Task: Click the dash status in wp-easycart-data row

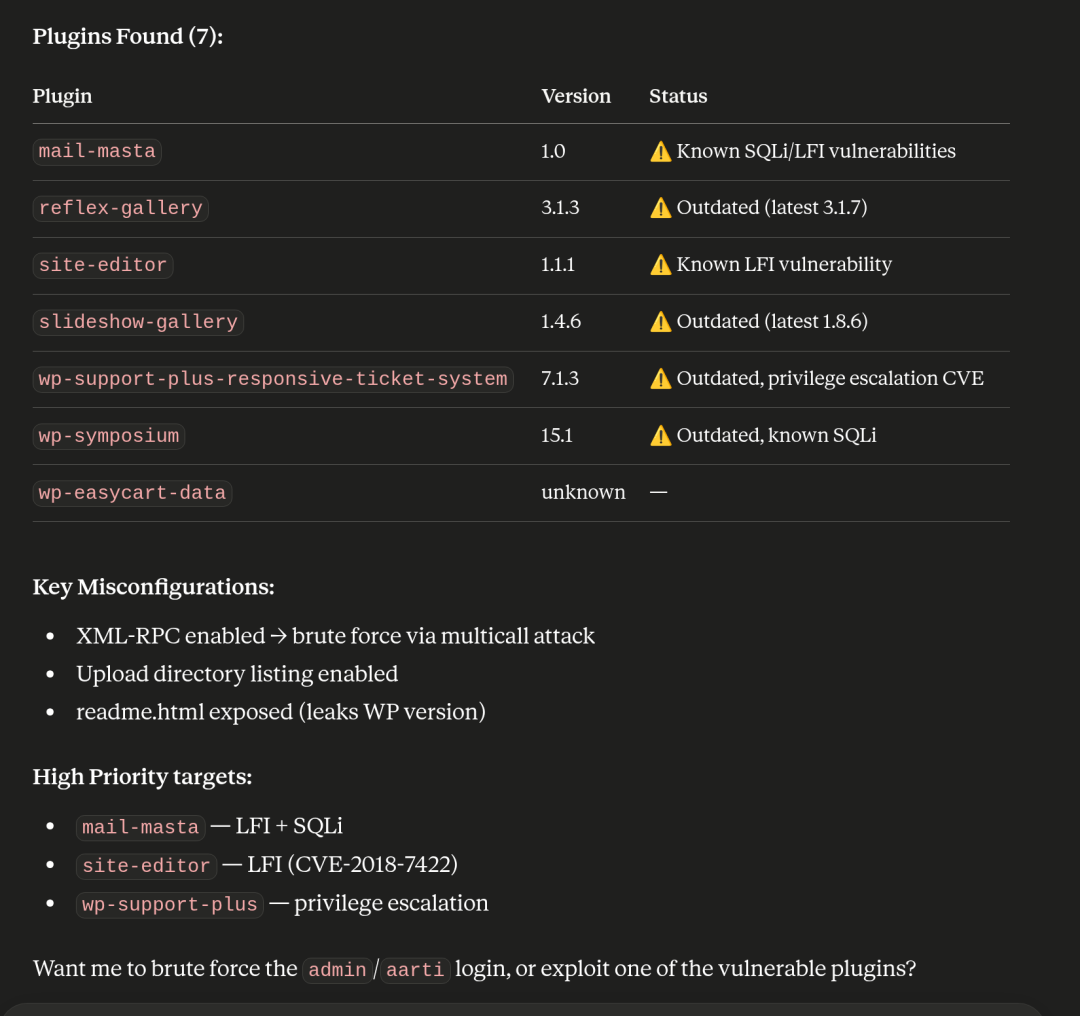Action: 658,493
